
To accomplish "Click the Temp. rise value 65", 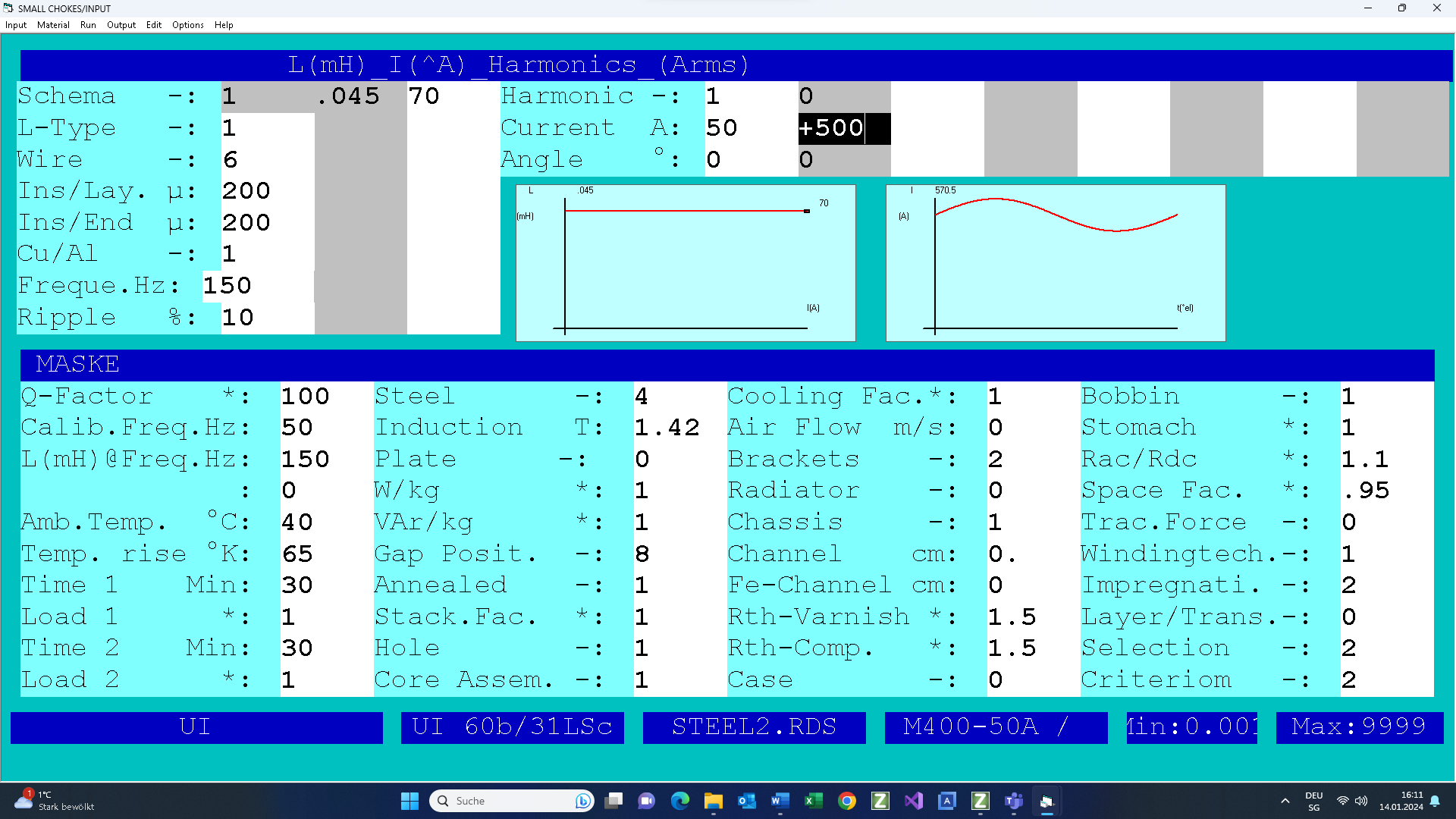I will 327,554.
